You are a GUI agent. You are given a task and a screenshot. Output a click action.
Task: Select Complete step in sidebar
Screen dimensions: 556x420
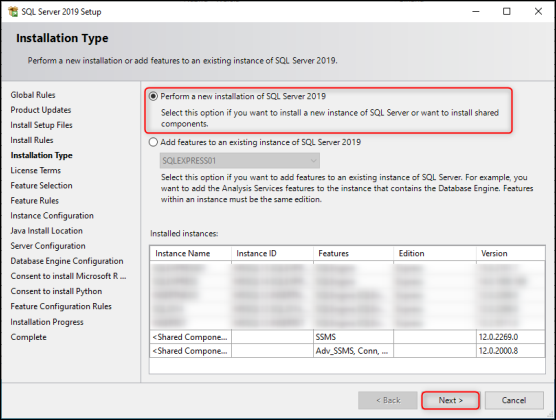[x=28, y=337]
